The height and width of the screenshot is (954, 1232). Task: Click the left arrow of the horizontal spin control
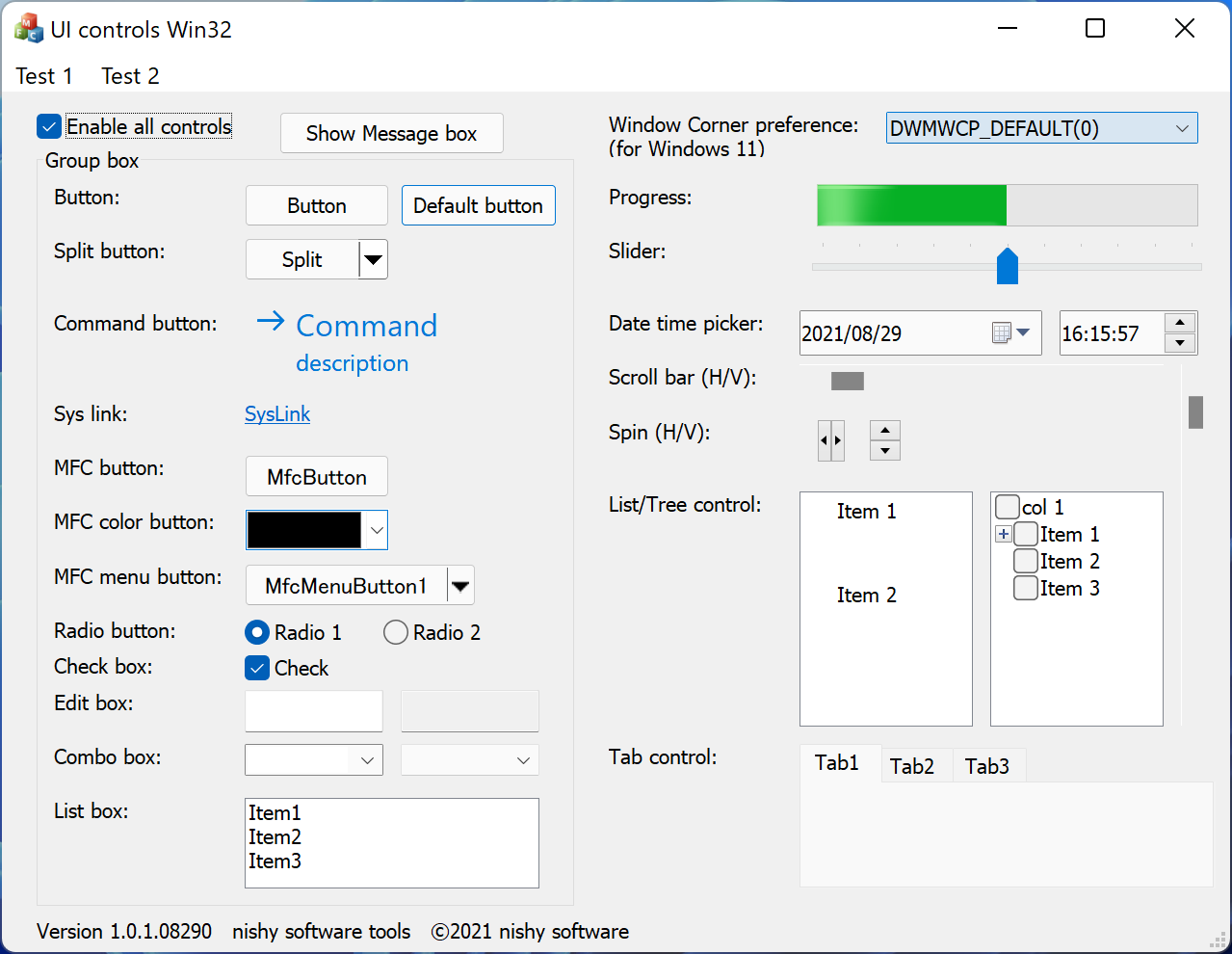tap(826, 439)
